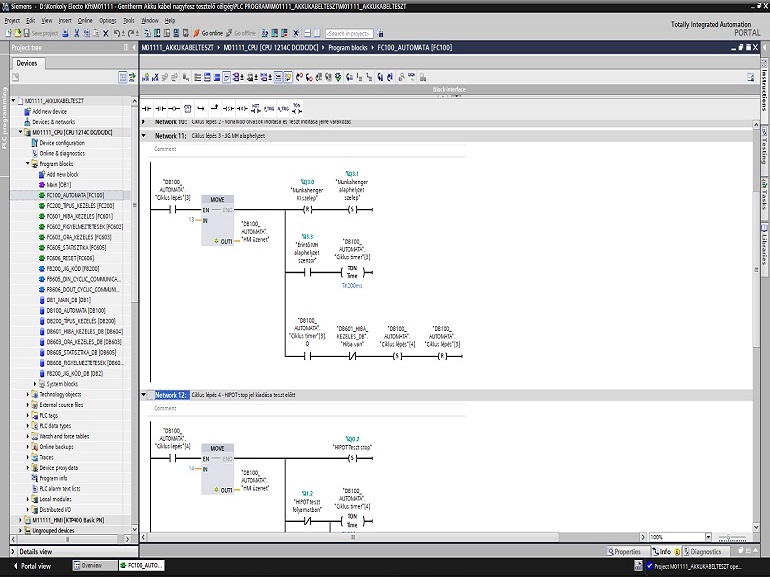Insert a close branch instruction

215,109
